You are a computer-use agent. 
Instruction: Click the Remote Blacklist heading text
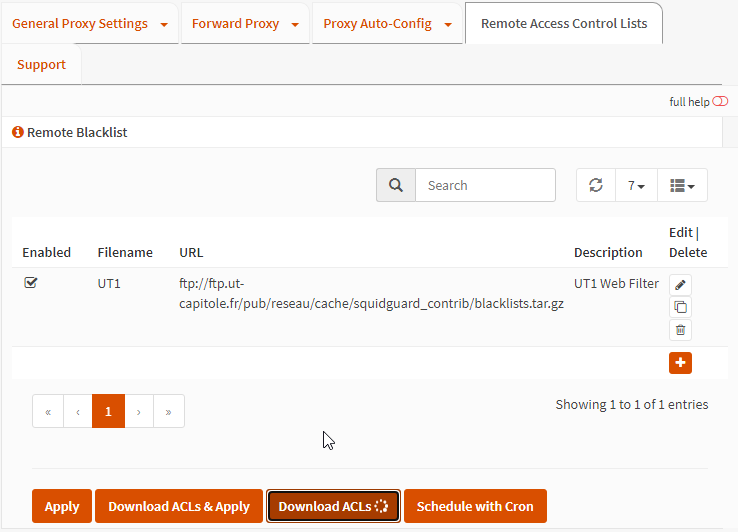(77, 132)
